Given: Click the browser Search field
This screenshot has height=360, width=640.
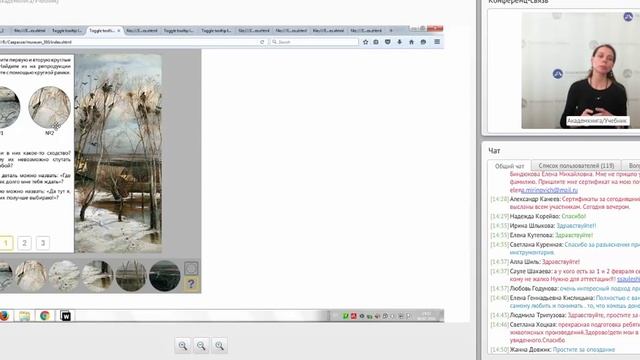Looking at the screenshot, I should (314, 42).
